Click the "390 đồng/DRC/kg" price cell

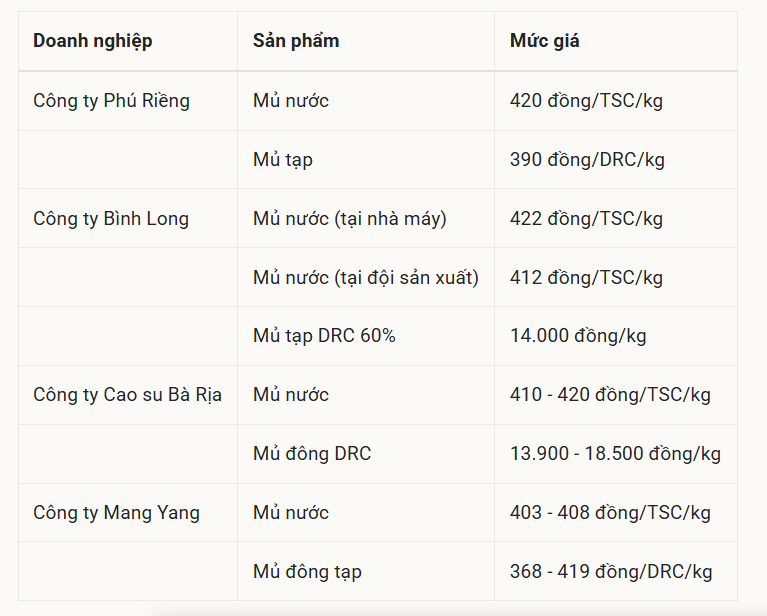[x=587, y=160]
